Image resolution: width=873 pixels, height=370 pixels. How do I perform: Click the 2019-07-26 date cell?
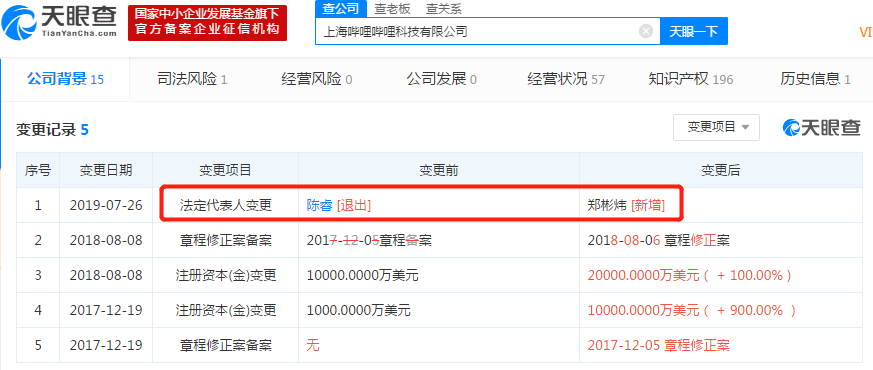click(106, 205)
